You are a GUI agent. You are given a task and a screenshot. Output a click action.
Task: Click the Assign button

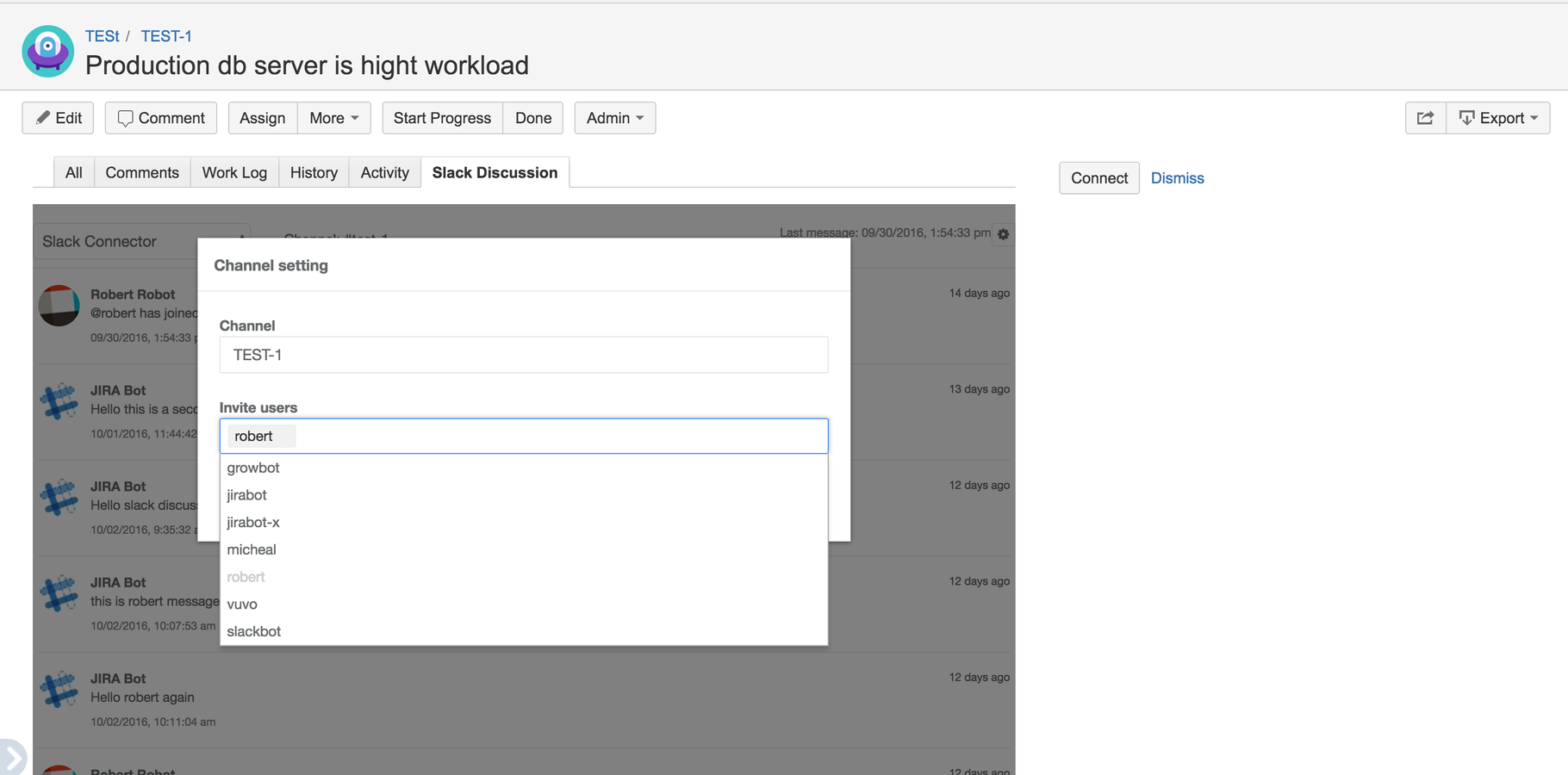[x=263, y=118]
